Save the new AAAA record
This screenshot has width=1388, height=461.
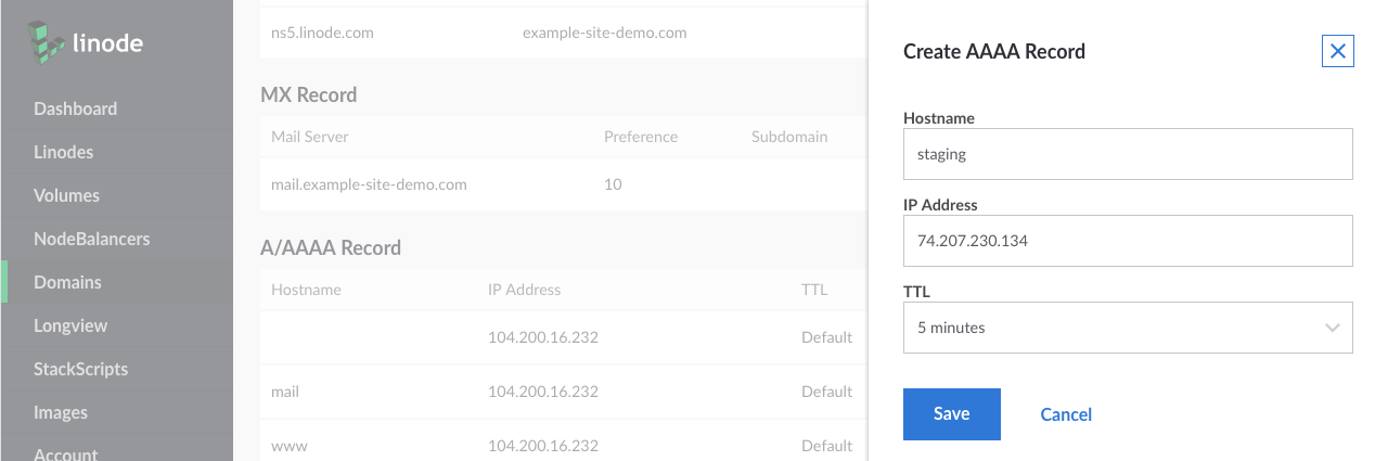pyautogui.click(x=951, y=414)
